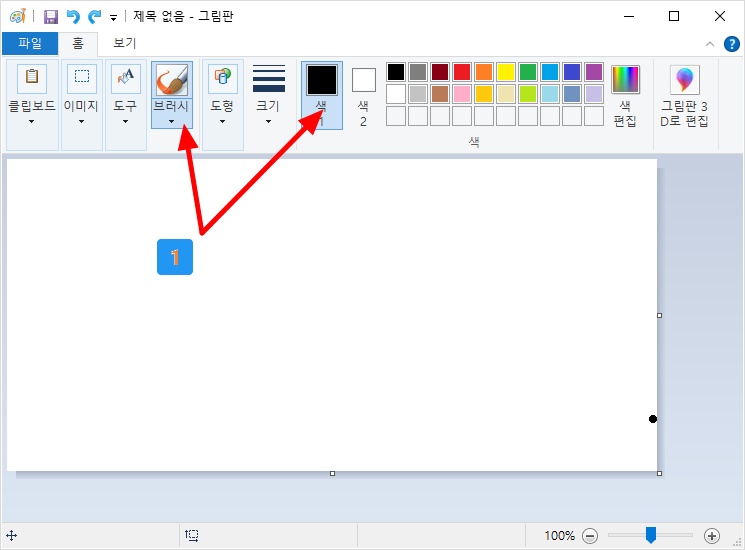
Task: Open Paint help via question mark
Action: pos(731,44)
